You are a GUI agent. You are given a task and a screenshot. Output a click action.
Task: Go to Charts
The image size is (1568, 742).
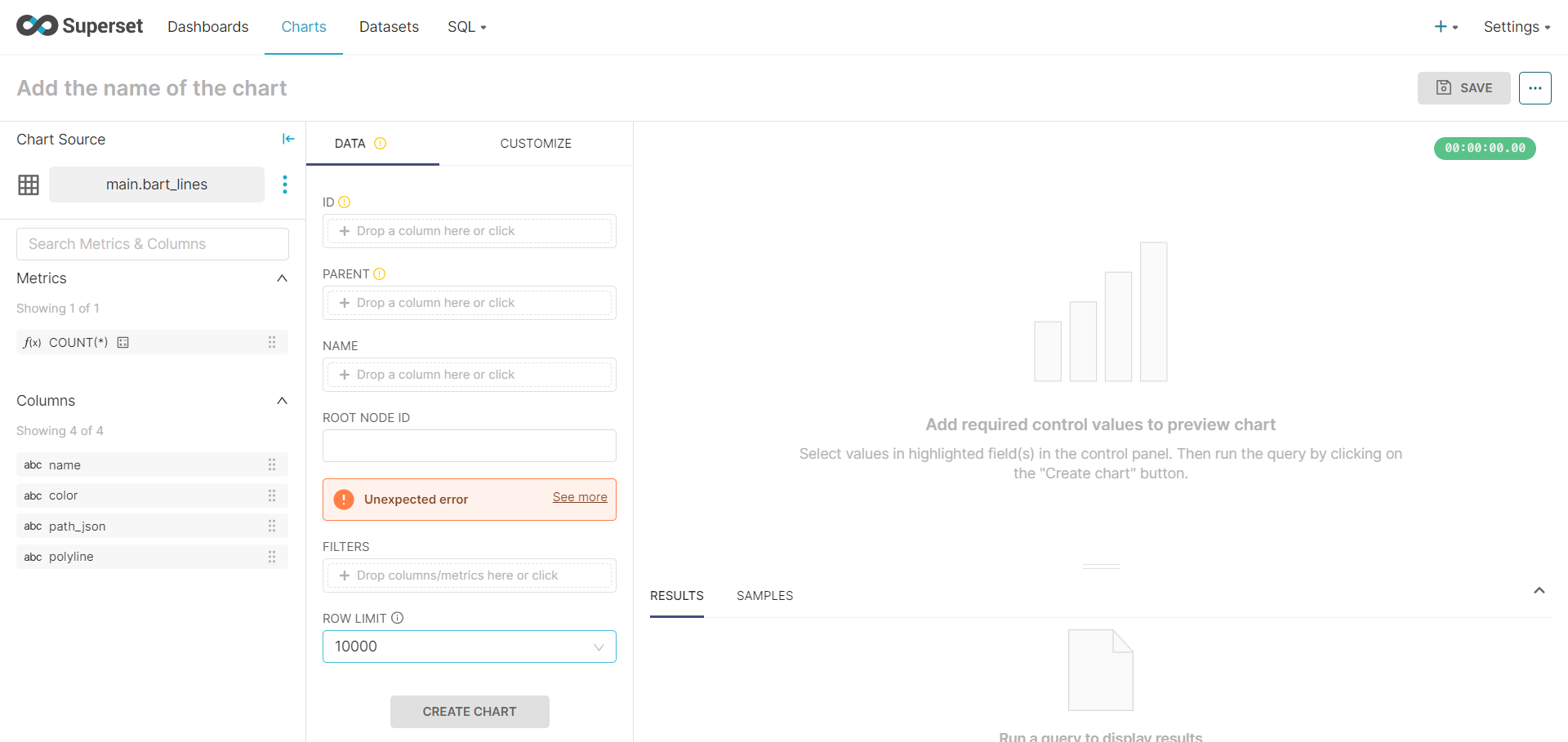304,27
